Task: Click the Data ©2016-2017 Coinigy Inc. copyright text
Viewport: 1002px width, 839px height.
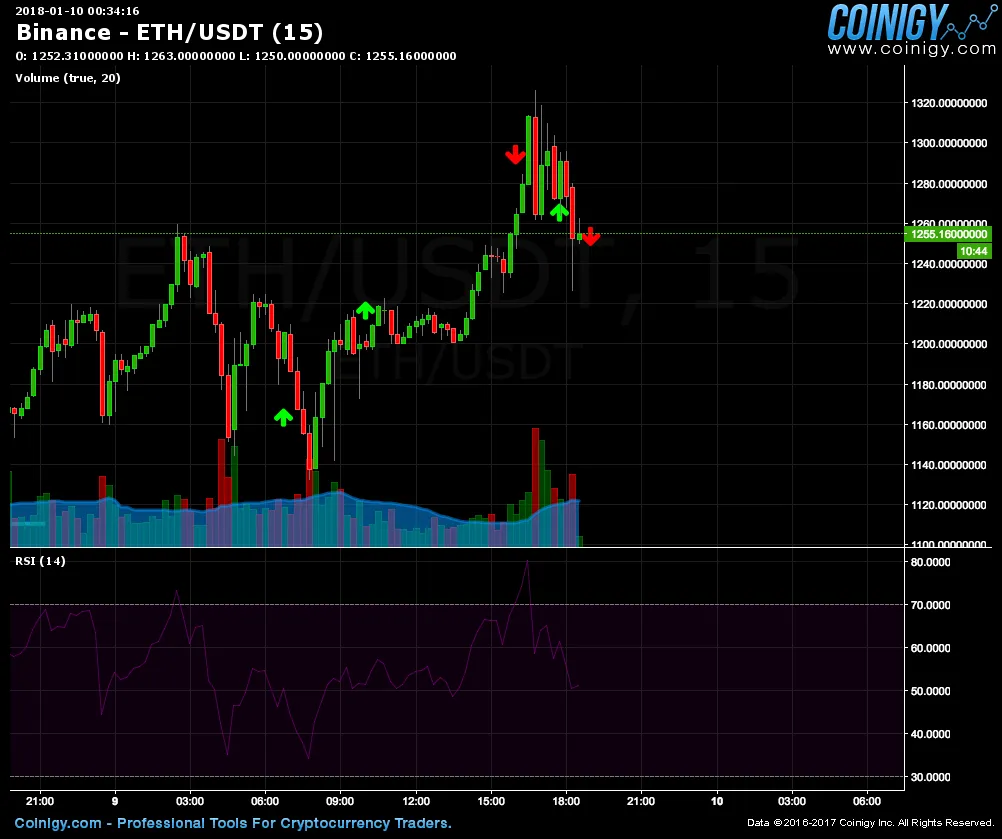Action: 870,823
